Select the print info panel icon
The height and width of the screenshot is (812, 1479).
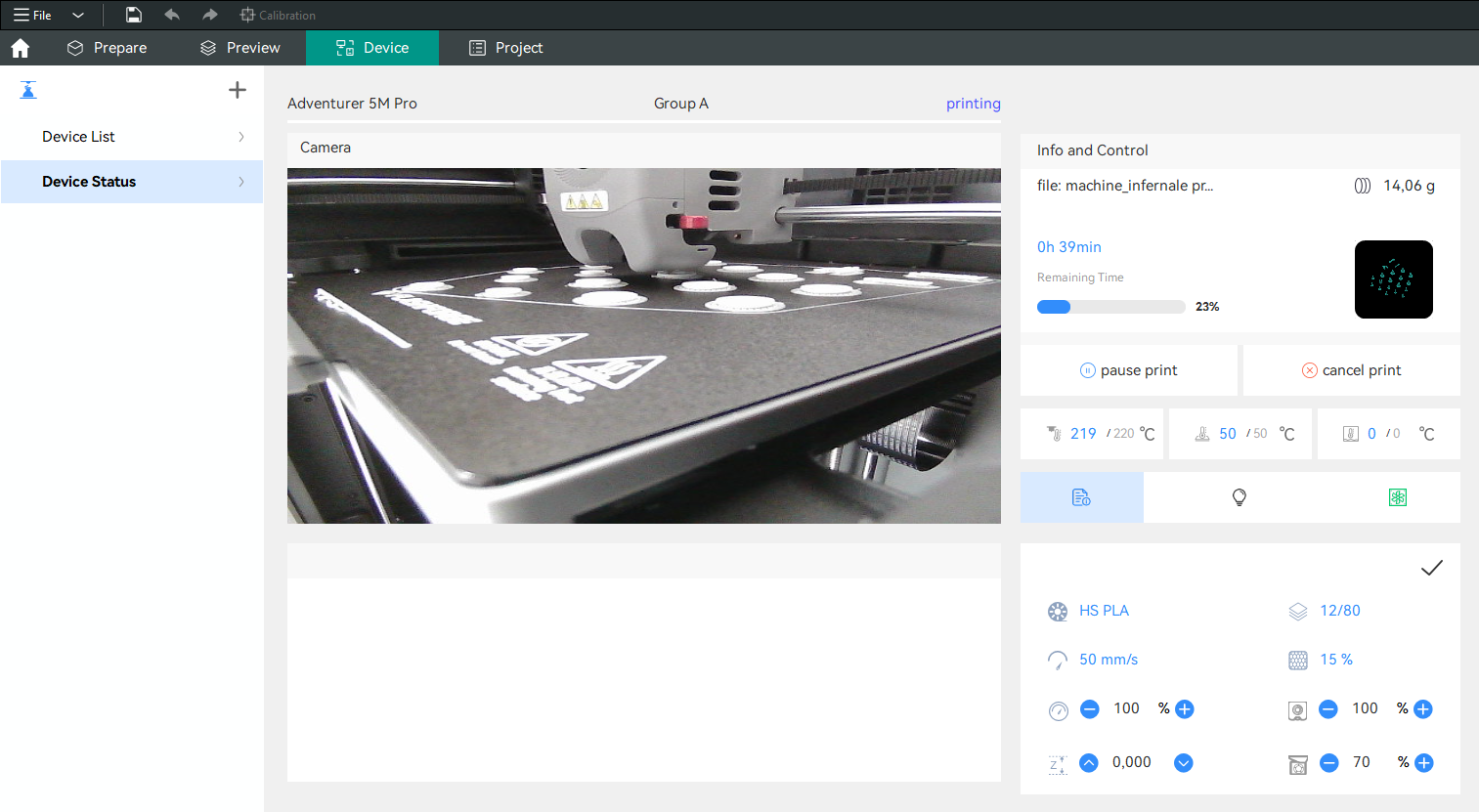[1082, 497]
